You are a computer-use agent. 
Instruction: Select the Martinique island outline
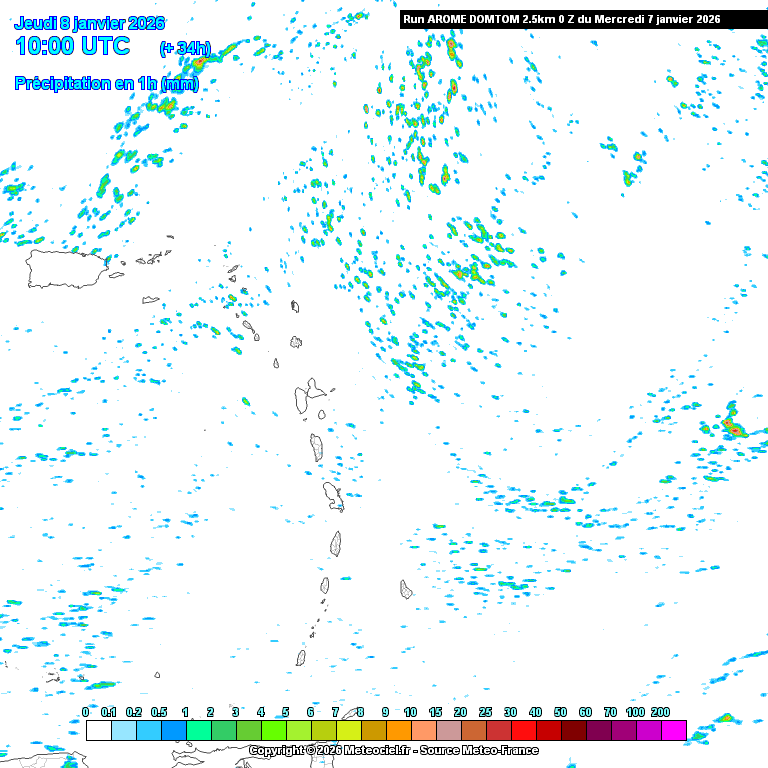coord(333,493)
